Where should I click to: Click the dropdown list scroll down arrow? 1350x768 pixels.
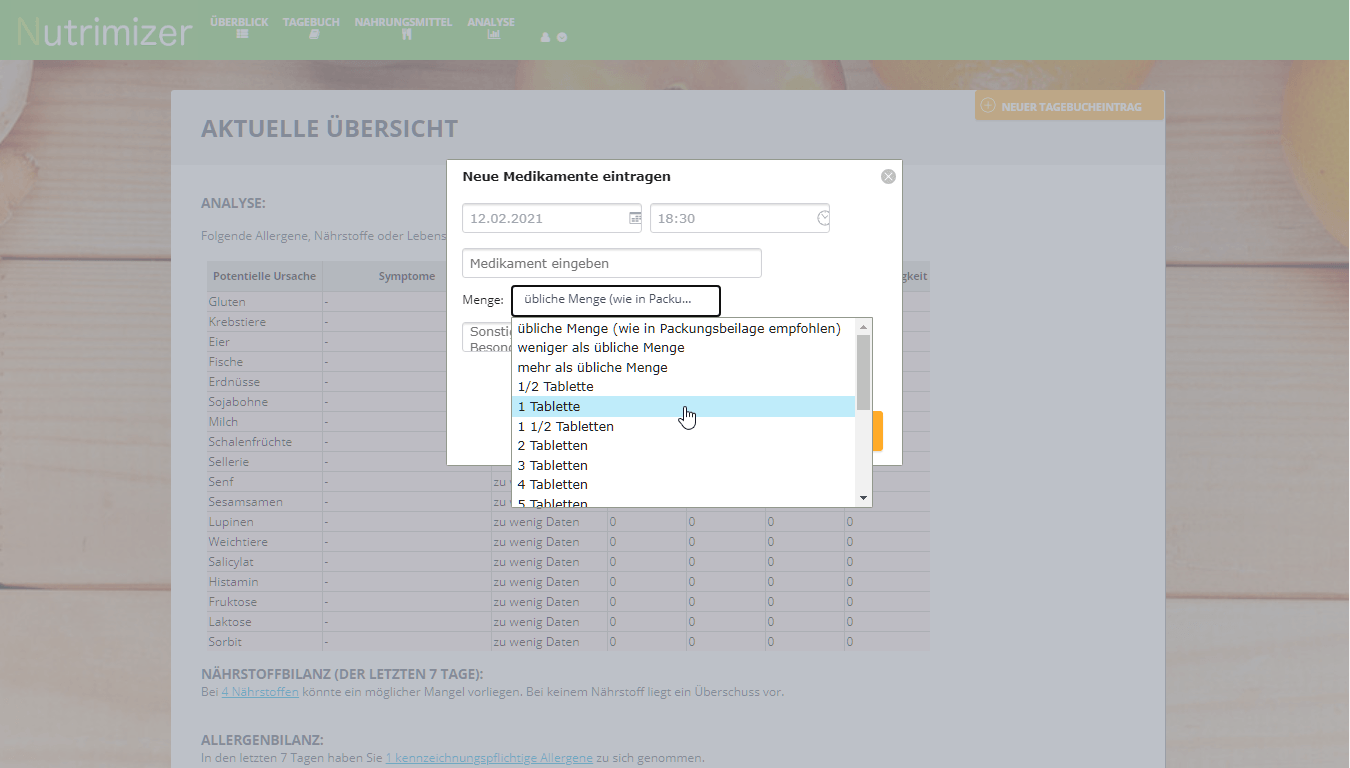(x=864, y=498)
